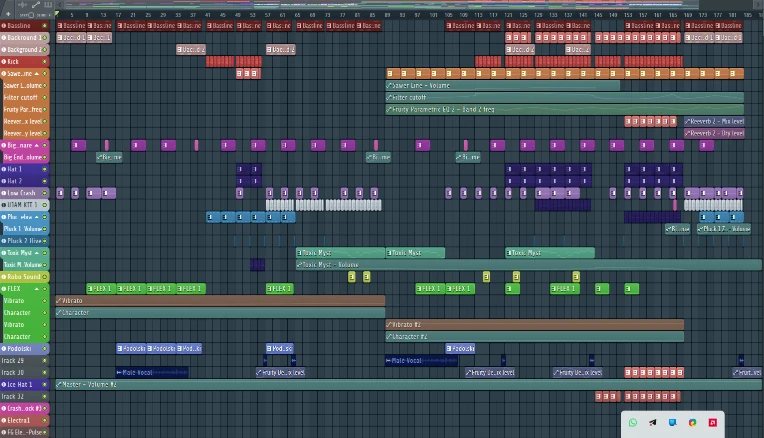Image resolution: width=764 pixels, height=438 pixels.
Task: Mute the Low Crash track
Action: pyautogui.click(x=45, y=193)
